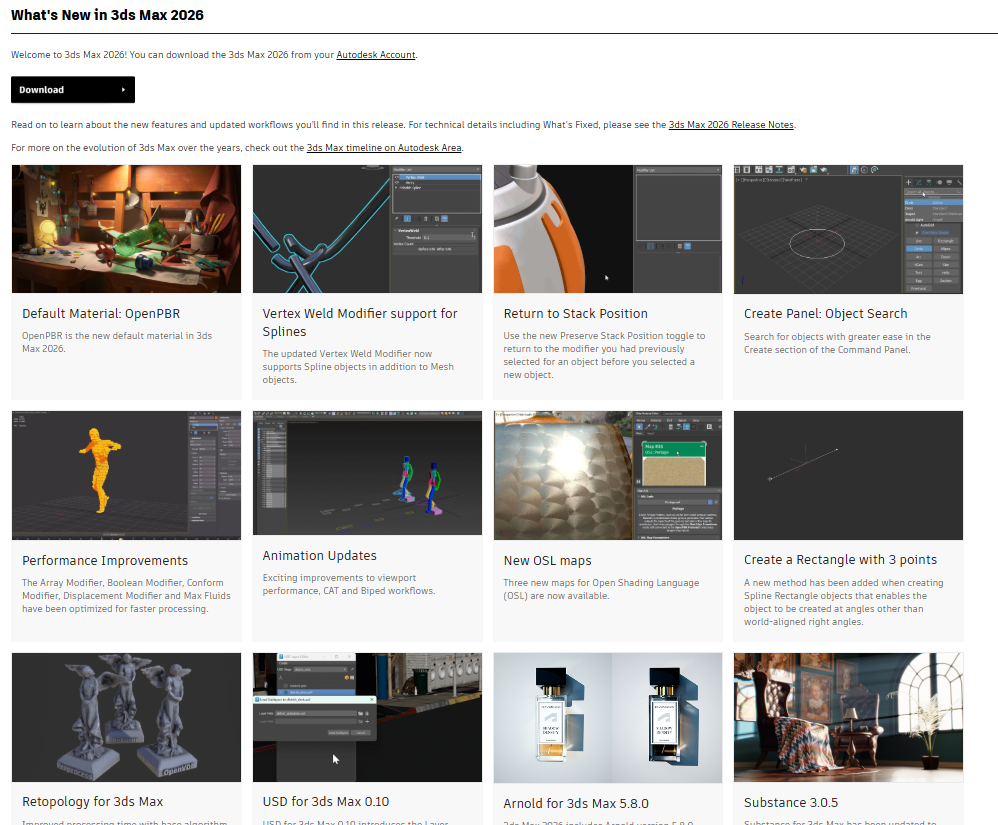Screen dimensions: 998x825
Task: Click text 'Search for objects with greater ease'
Action: click(x=823, y=336)
